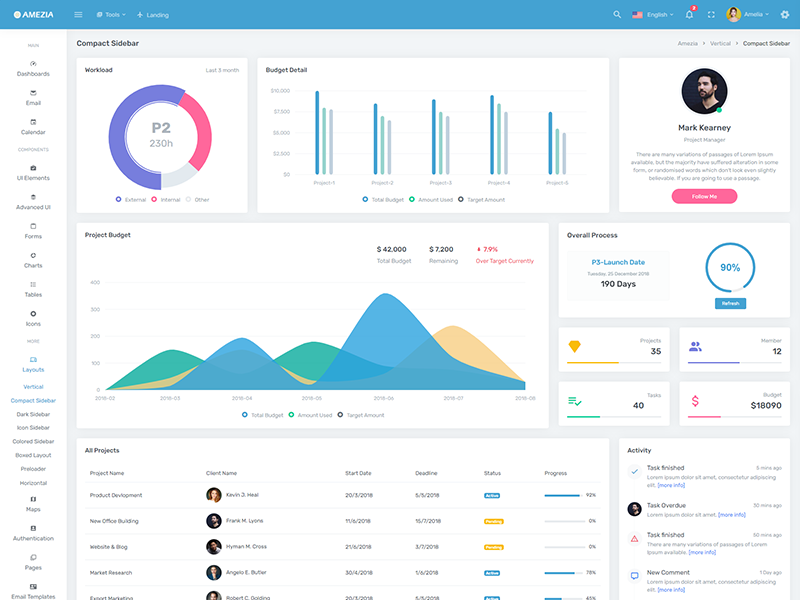Viewport: 800px width, 600px height.
Task: Open the settings gear icon
Action: 784,15
